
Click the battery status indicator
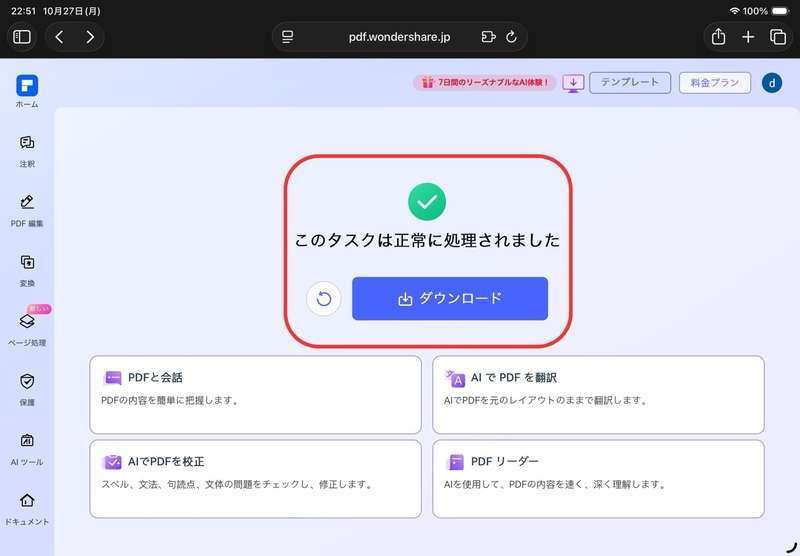click(x=780, y=11)
